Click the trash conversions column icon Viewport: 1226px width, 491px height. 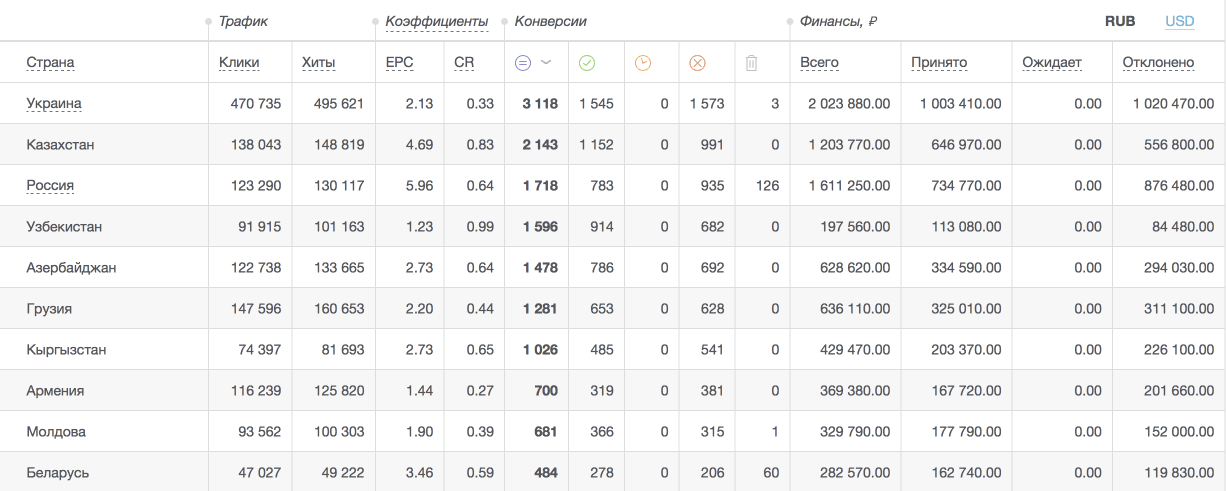pyautogui.click(x=752, y=63)
